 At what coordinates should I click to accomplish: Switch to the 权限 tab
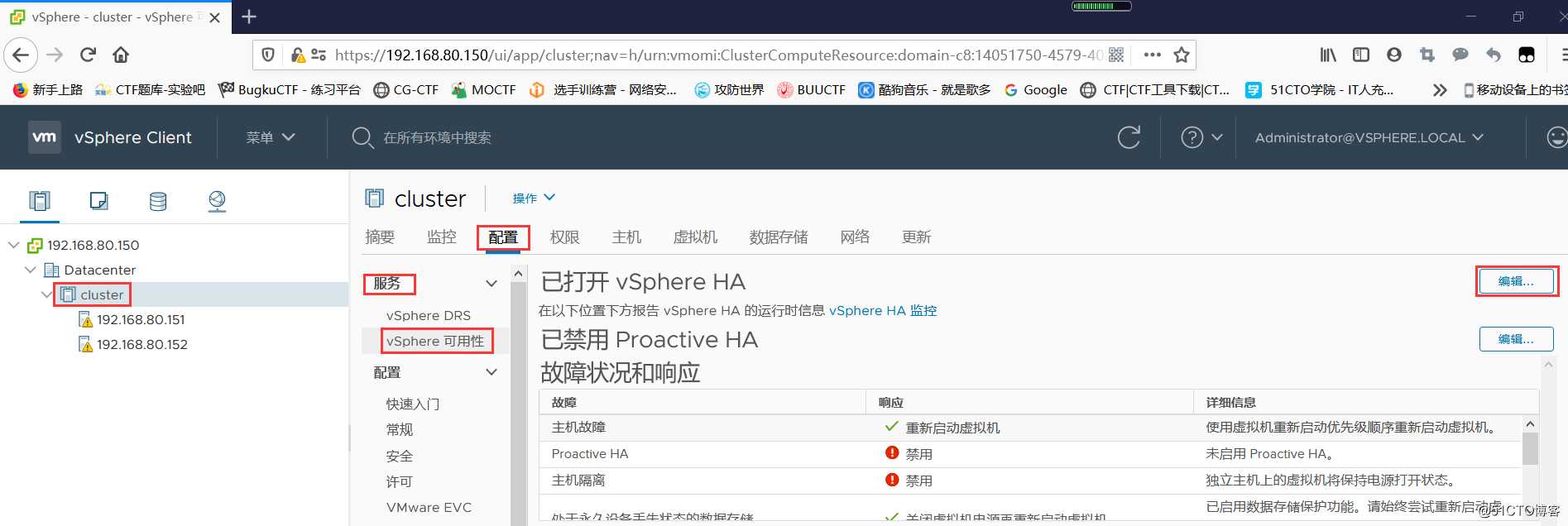(565, 237)
